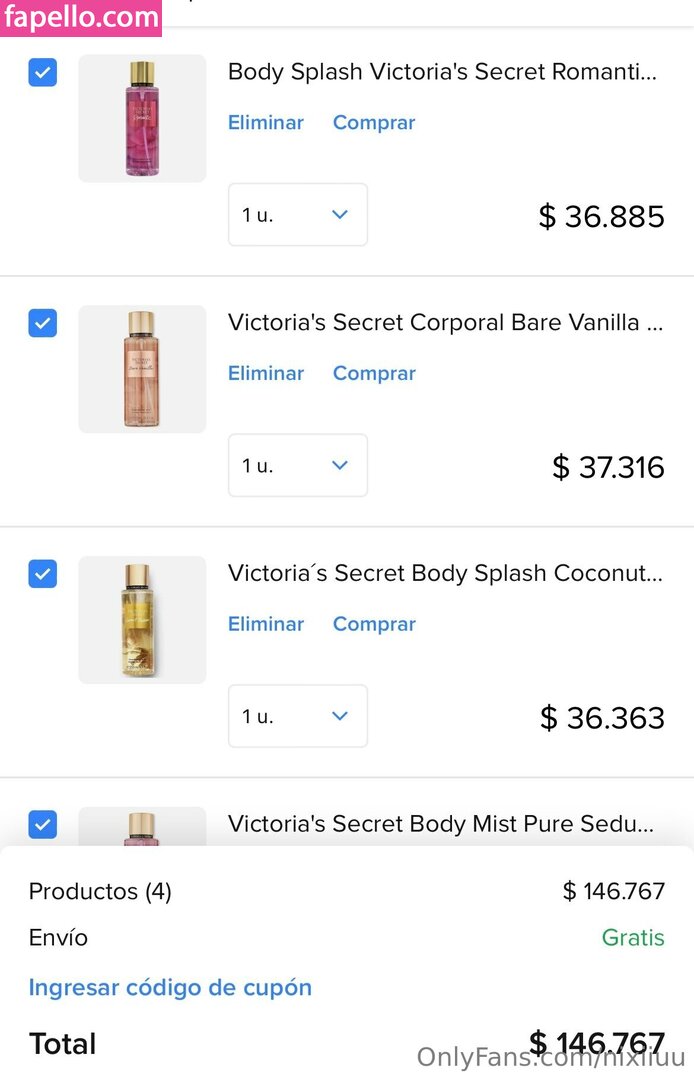Open the Romantic body splash product thumbnail
The height and width of the screenshot is (1080, 694).
[x=142, y=118]
